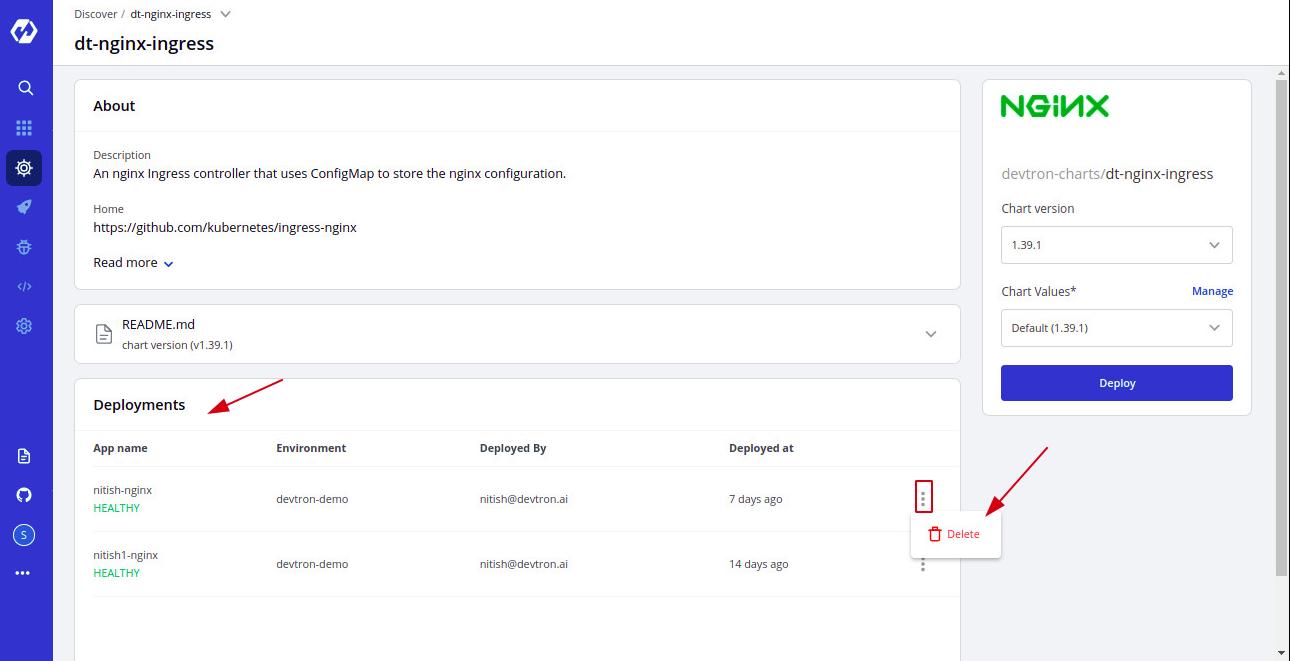Open the documentation file icon
1290x661 pixels.
click(x=24, y=456)
